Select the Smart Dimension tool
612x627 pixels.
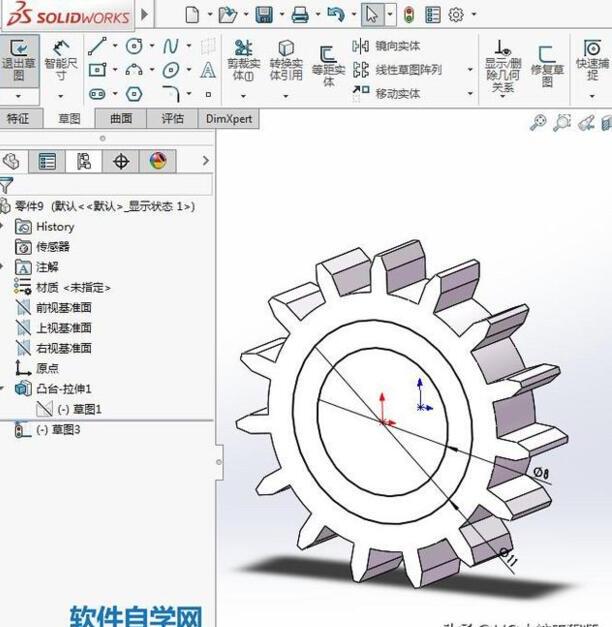62,62
